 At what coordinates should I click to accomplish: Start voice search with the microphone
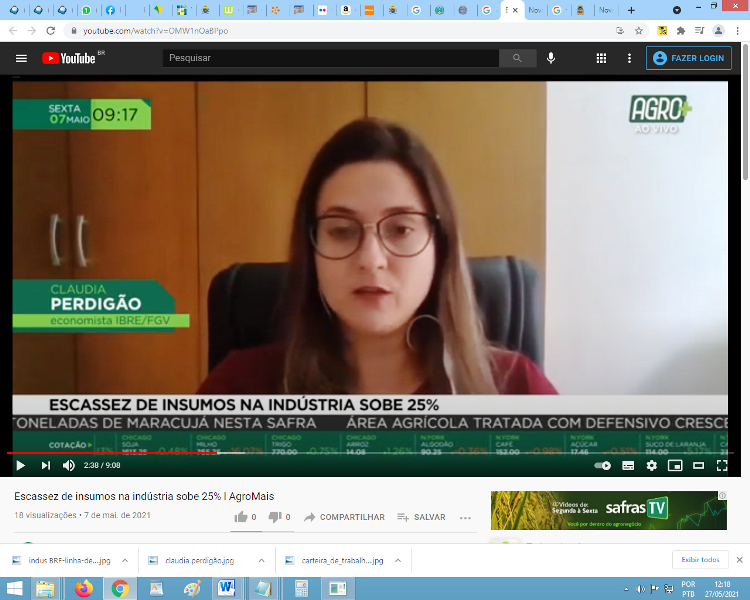pyautogui.click(x=551, y=58)
